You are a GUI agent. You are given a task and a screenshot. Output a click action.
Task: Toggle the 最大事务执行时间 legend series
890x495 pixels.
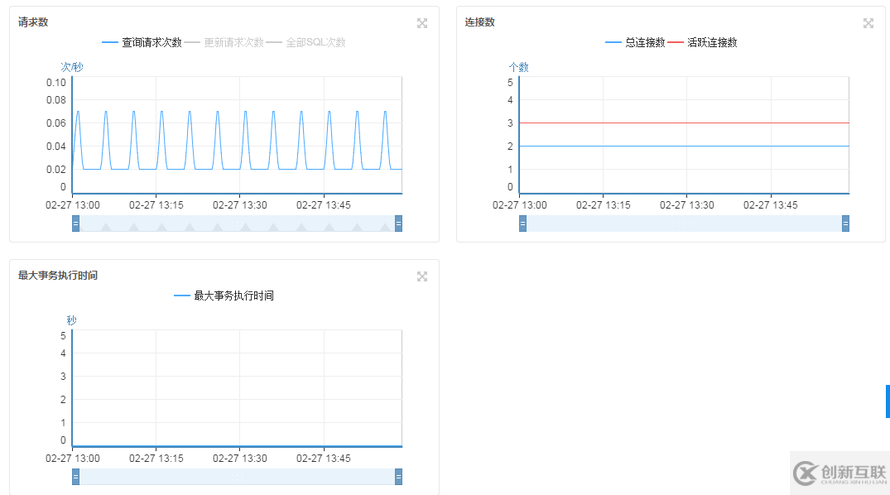(x=224, y=296)
